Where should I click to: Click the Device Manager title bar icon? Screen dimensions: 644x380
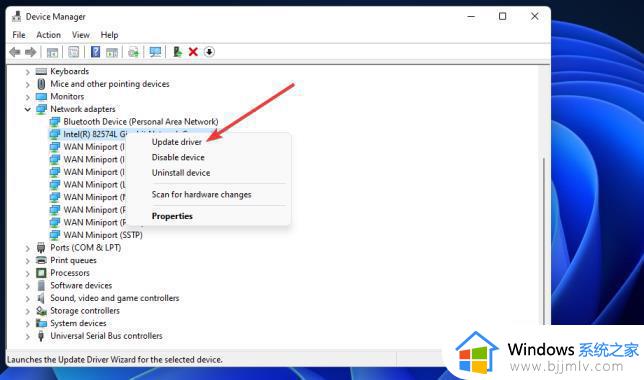pos(16,16)
